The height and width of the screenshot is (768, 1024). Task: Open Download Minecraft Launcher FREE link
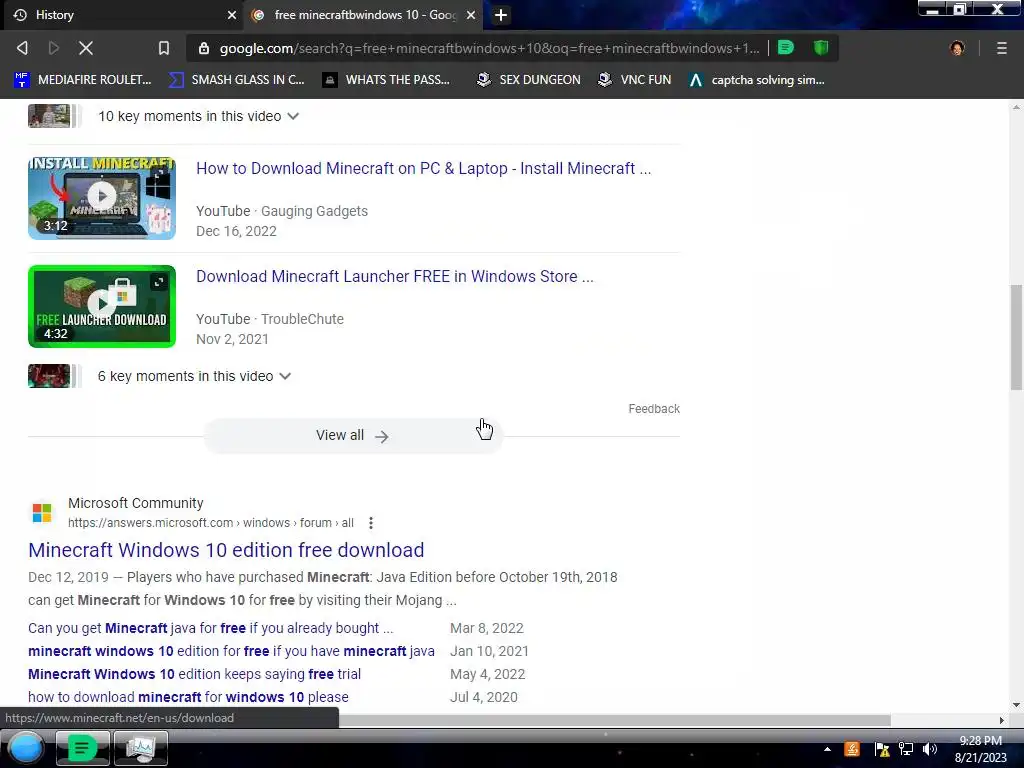(x=394, y=276)
